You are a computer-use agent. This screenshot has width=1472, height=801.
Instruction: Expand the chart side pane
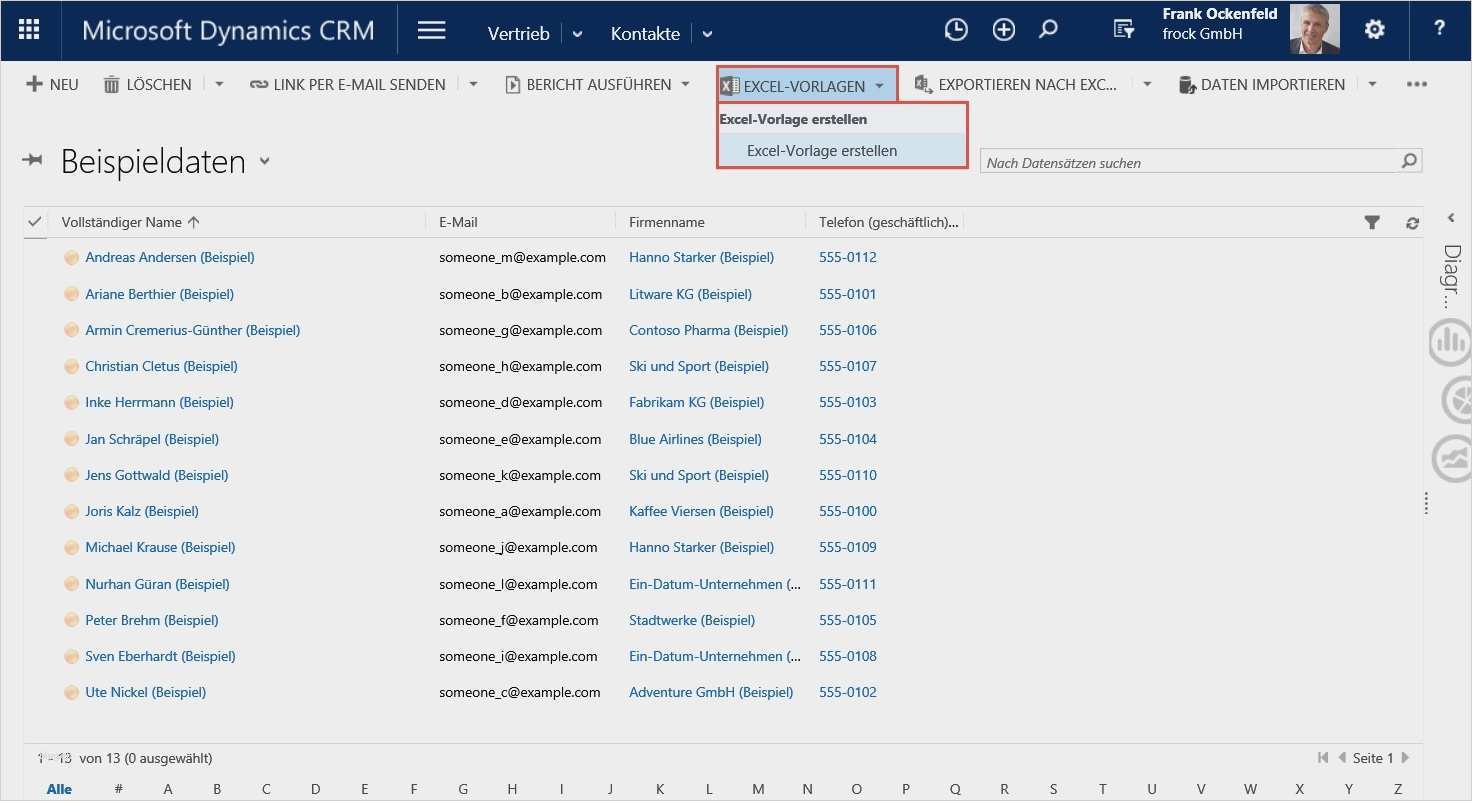(1451, 218)
